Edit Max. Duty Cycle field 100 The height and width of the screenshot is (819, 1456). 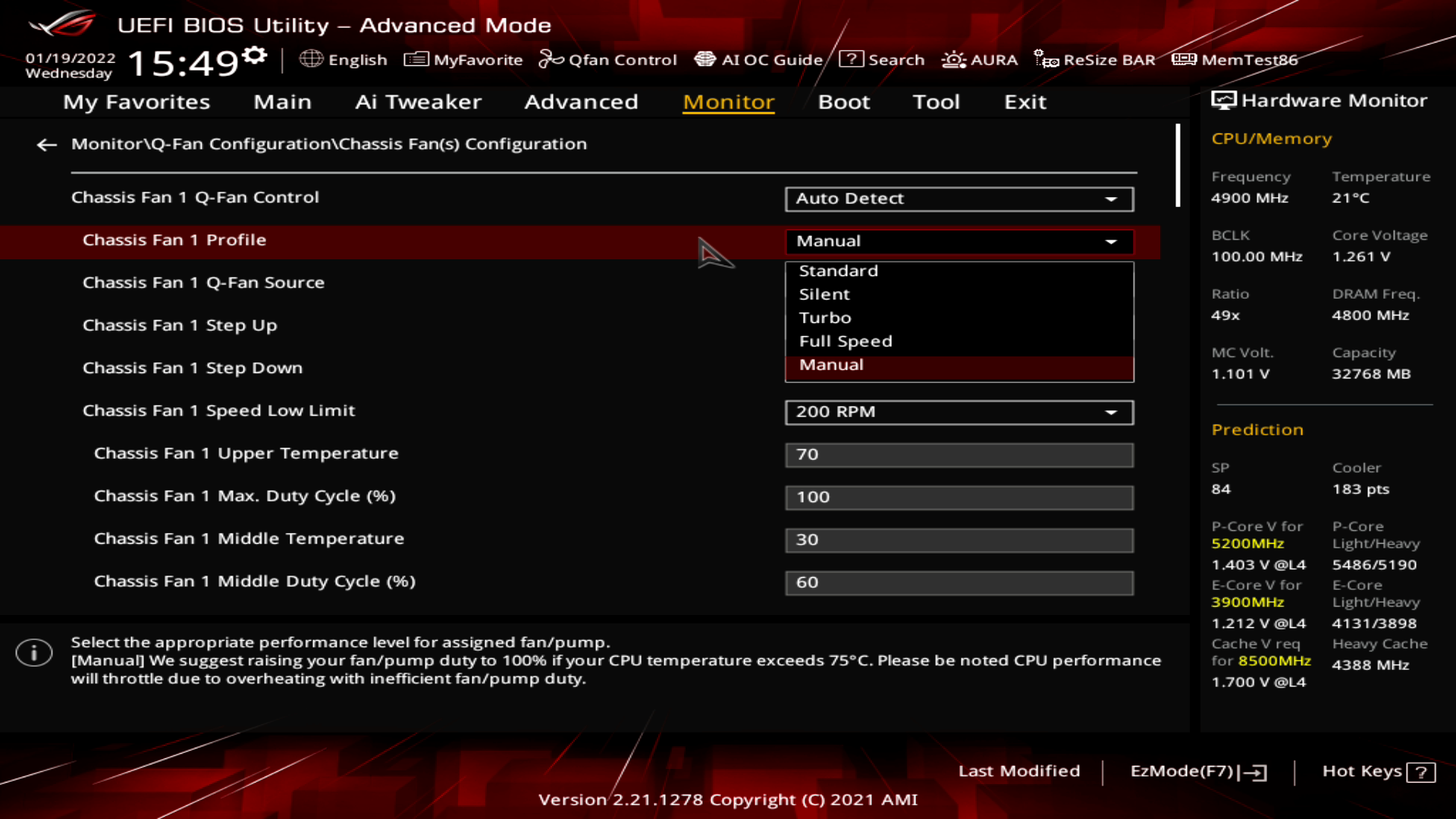[x=959, y=497]
